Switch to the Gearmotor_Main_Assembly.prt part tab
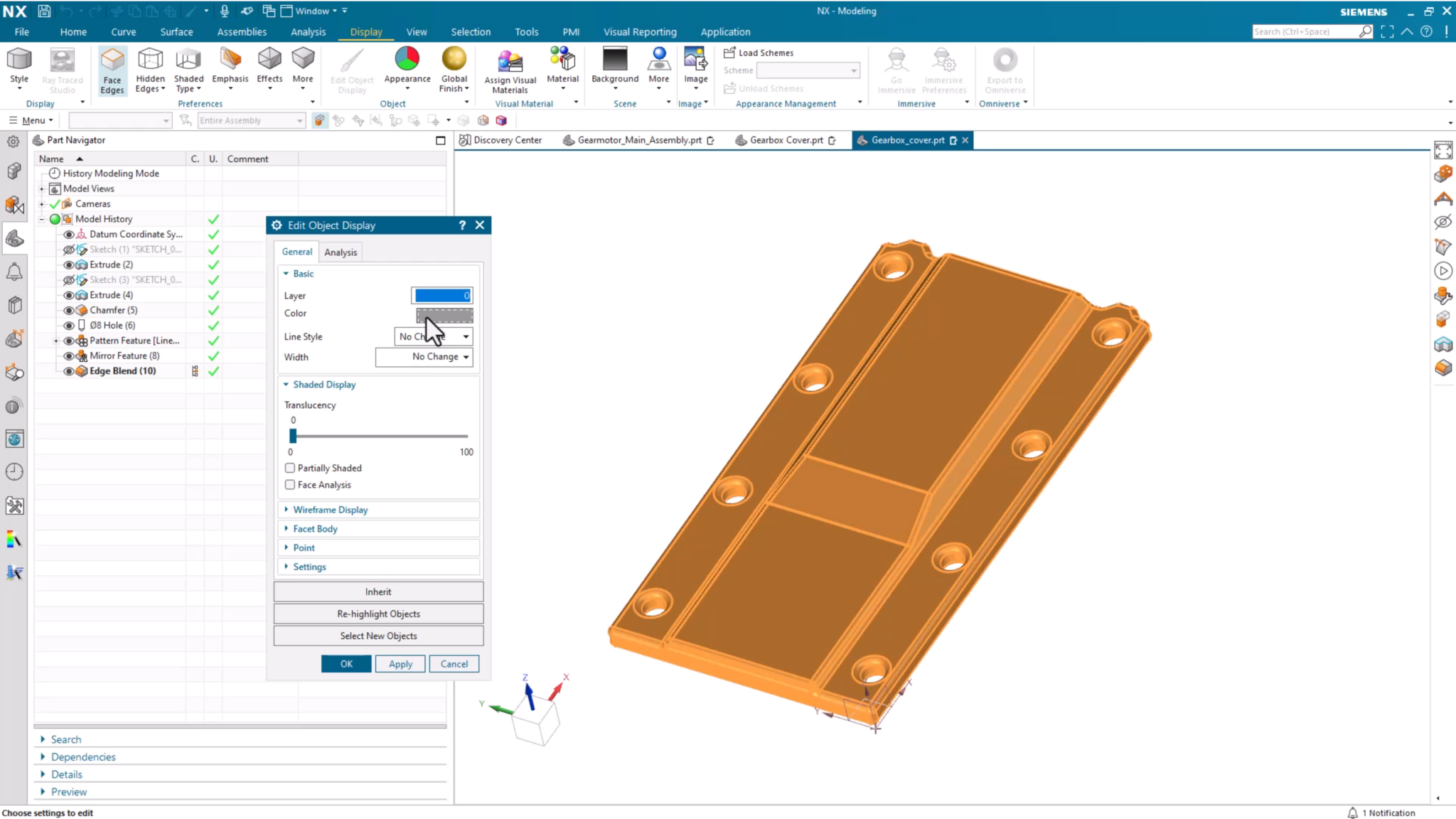 click(638, 140)
